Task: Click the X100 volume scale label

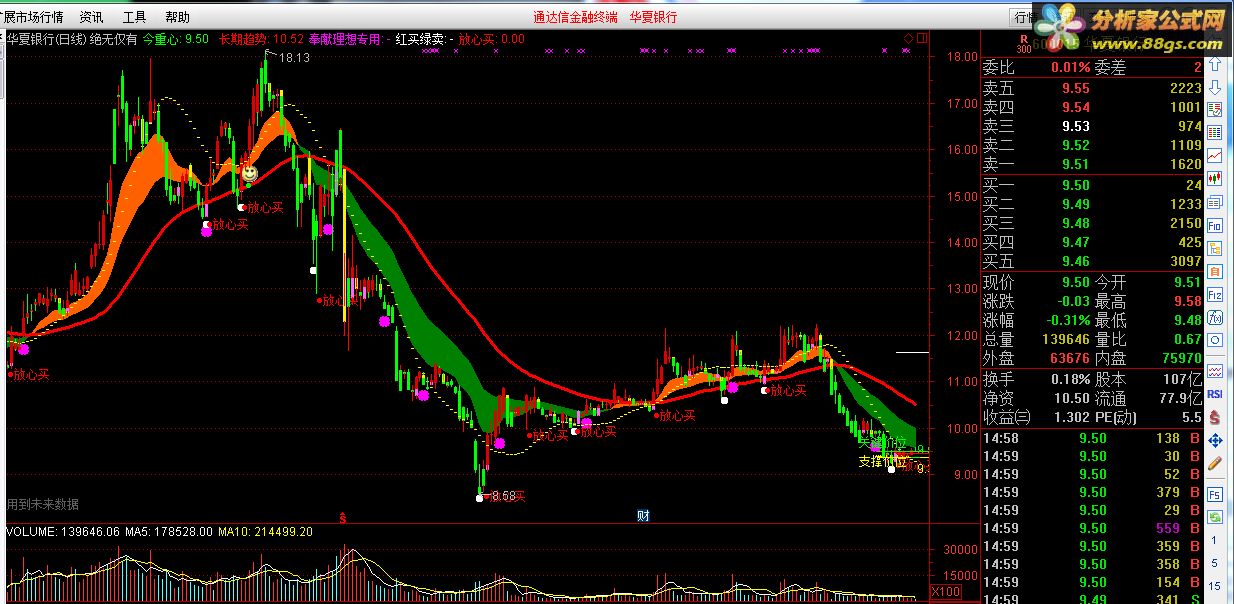Action: pos(944,592)
